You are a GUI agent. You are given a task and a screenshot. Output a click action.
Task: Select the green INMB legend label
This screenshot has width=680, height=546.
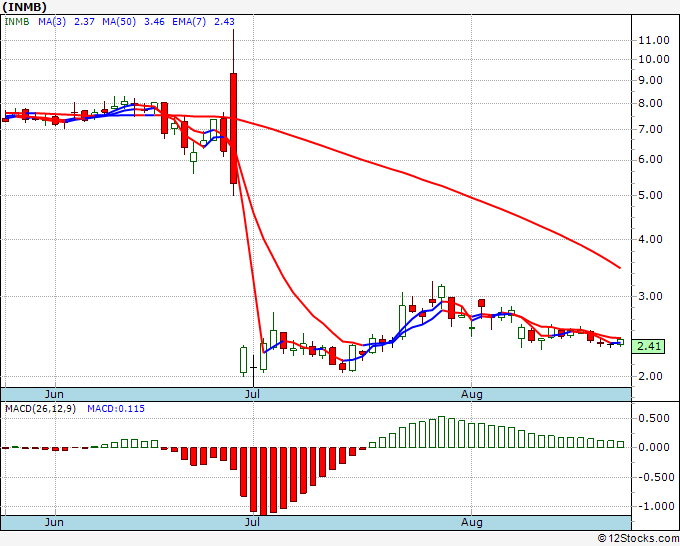(17, 21)
